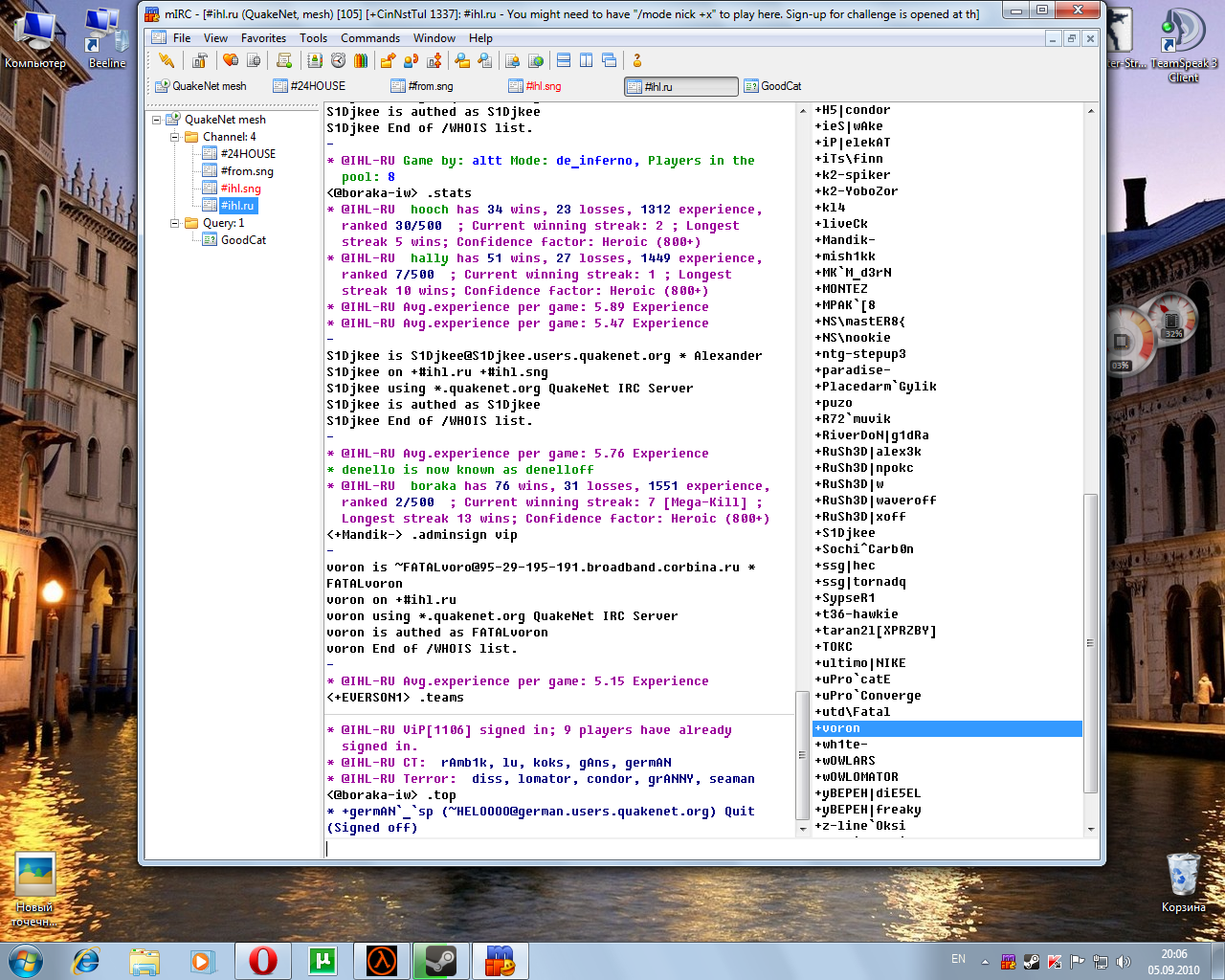Open Opera browser from the taskbar
The height and width of the screenshot is (980, 1225).
(262, 960)
